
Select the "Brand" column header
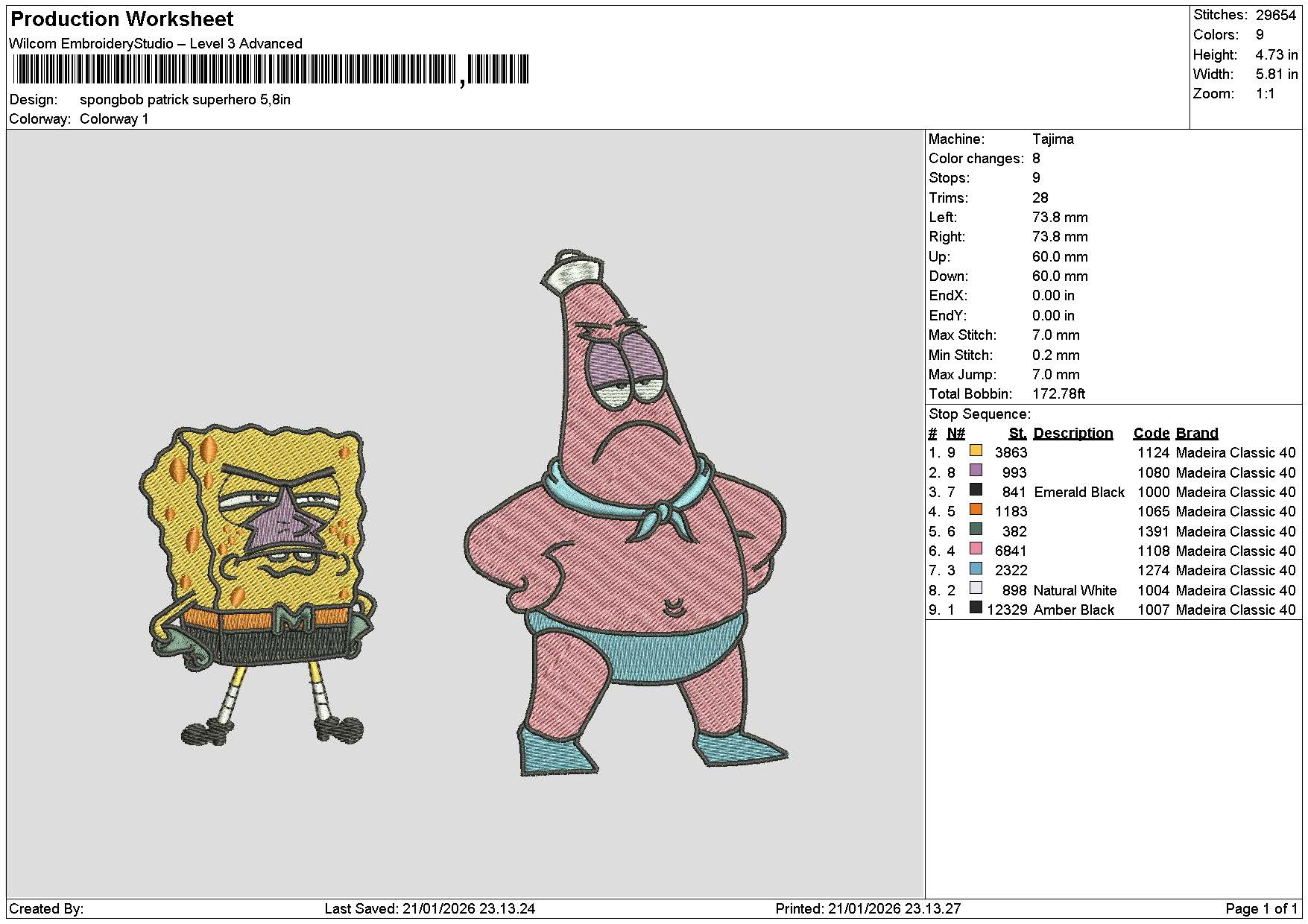[1197, 434]
